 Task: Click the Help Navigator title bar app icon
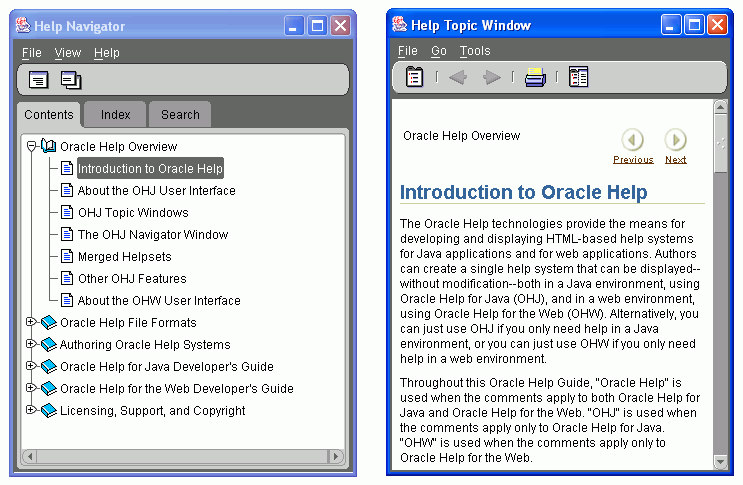click(23, 25)
